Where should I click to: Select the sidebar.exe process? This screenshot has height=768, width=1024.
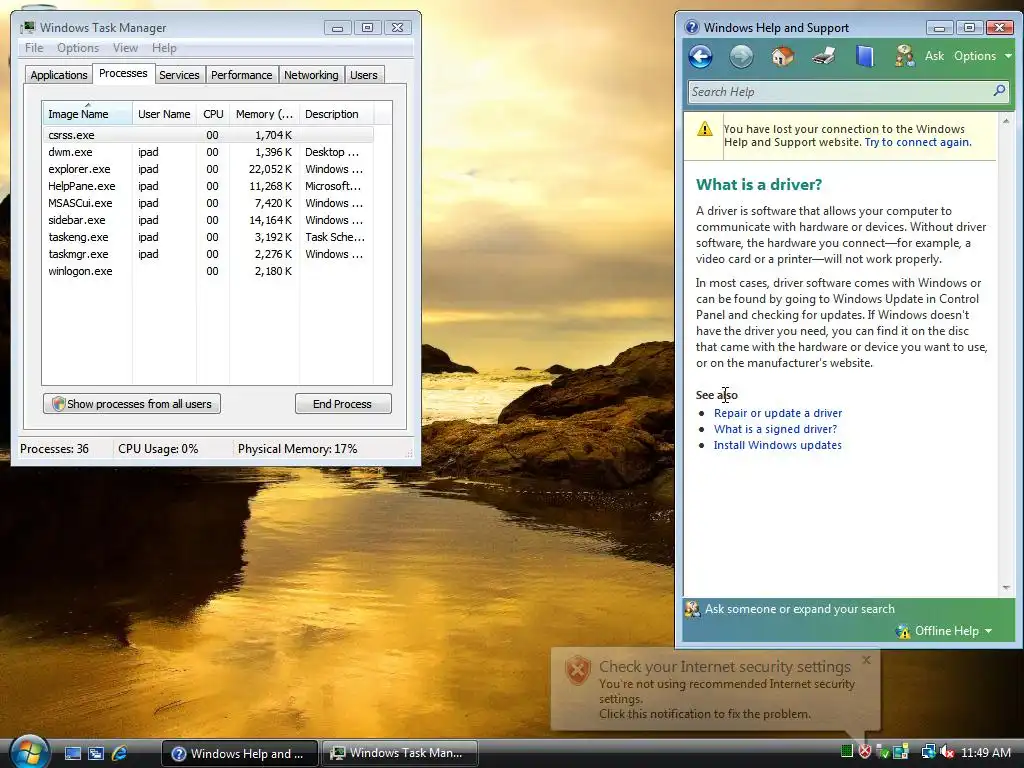coord(208,220)
